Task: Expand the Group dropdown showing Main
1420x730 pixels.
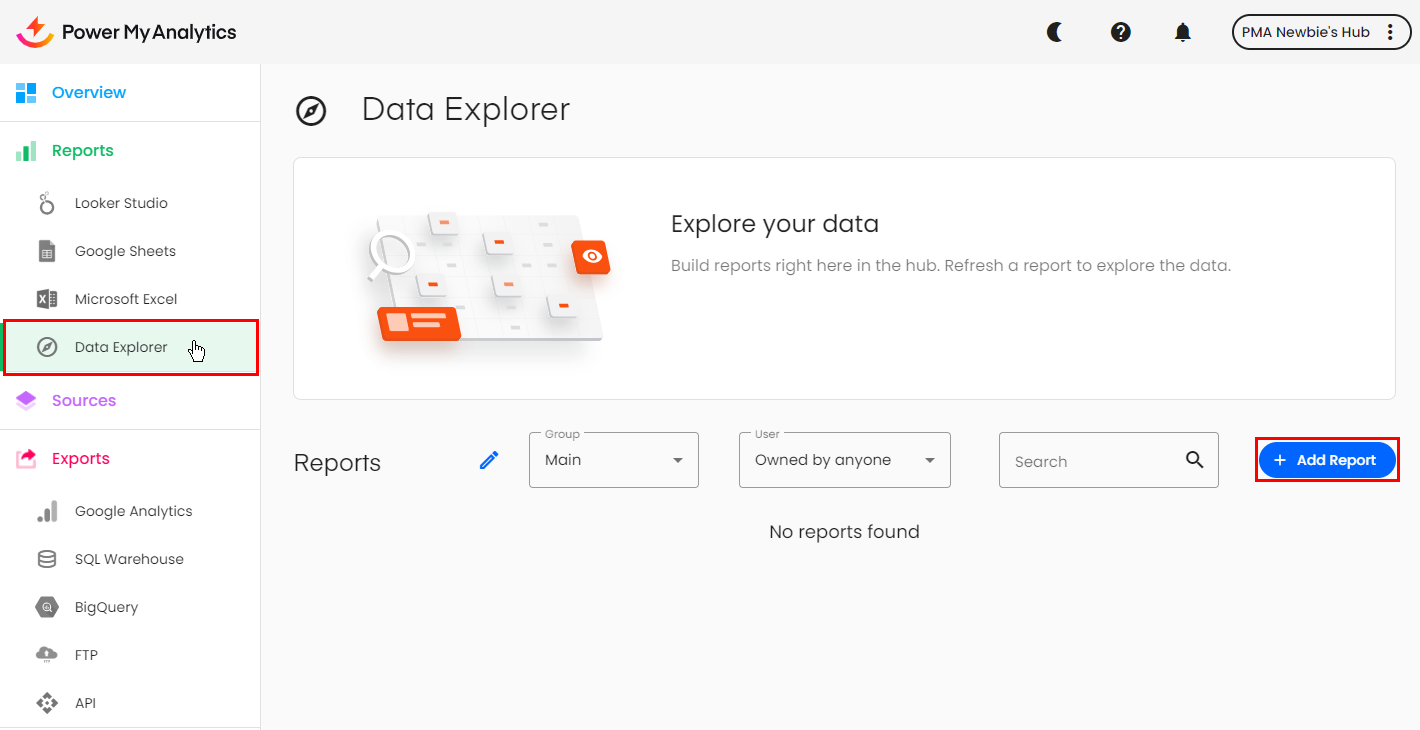Action: point(613,460)
